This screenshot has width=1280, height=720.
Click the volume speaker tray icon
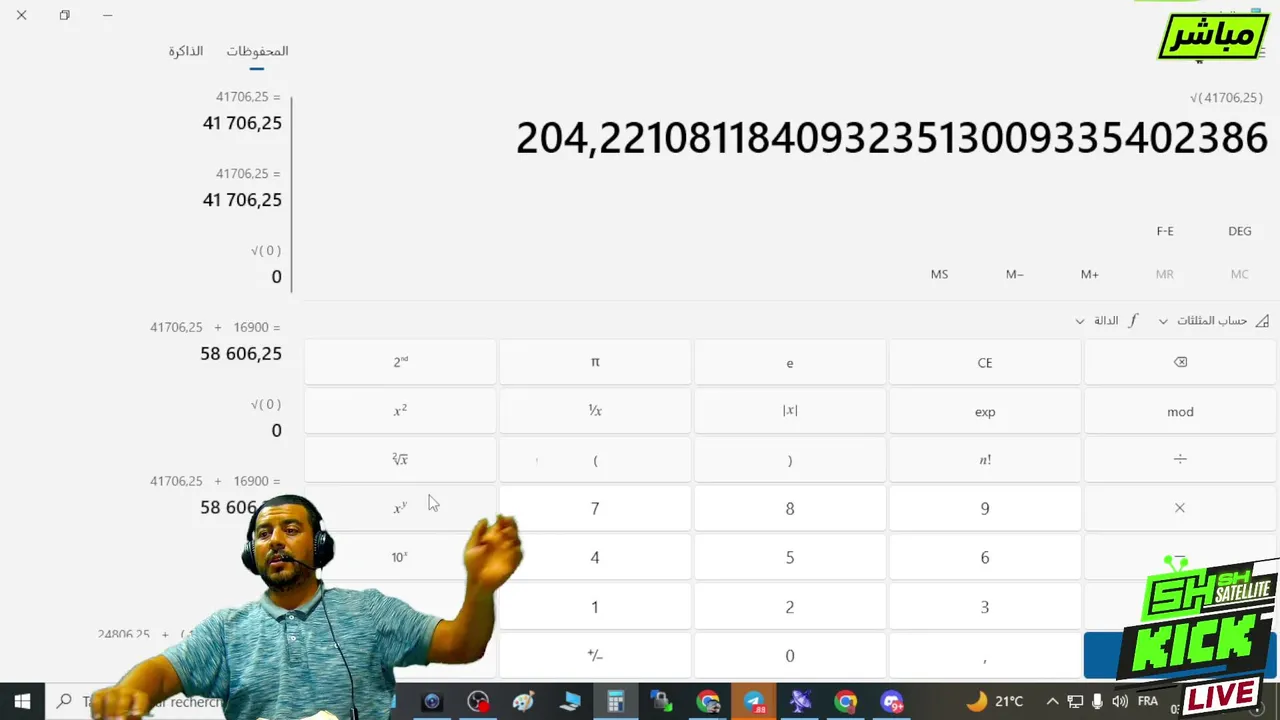click(x=1120, y=702)
